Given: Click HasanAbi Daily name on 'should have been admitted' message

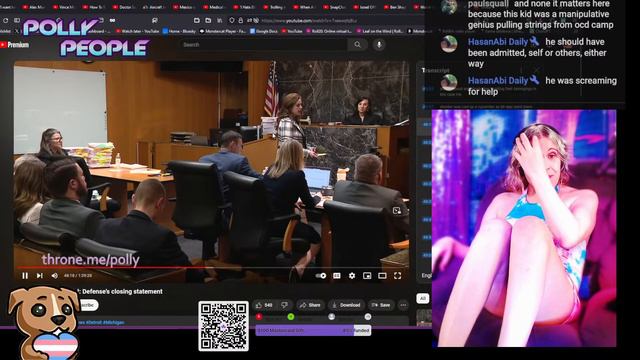Looking at the screenshot, I should pos(498,42).
